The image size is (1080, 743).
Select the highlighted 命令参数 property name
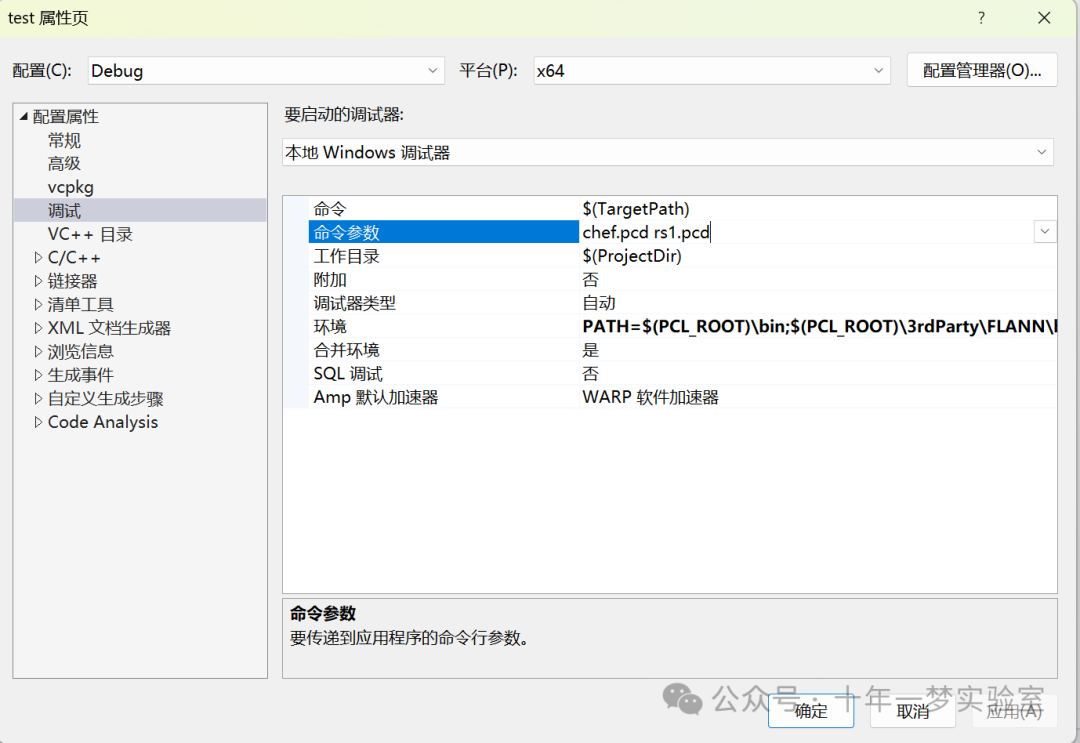point(444,232)
